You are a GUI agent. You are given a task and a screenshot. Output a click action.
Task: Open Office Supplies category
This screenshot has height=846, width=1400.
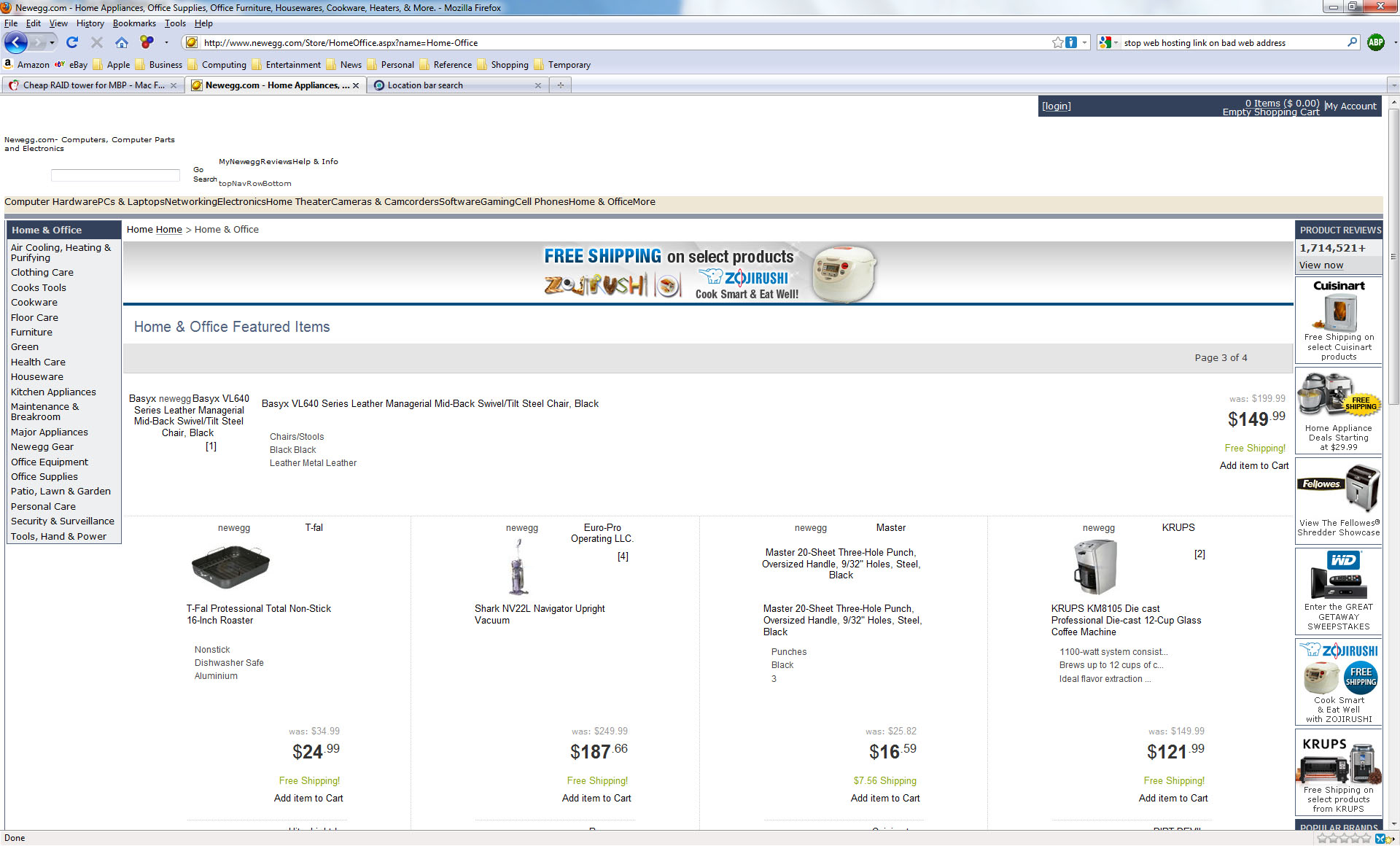click(44, 476)
